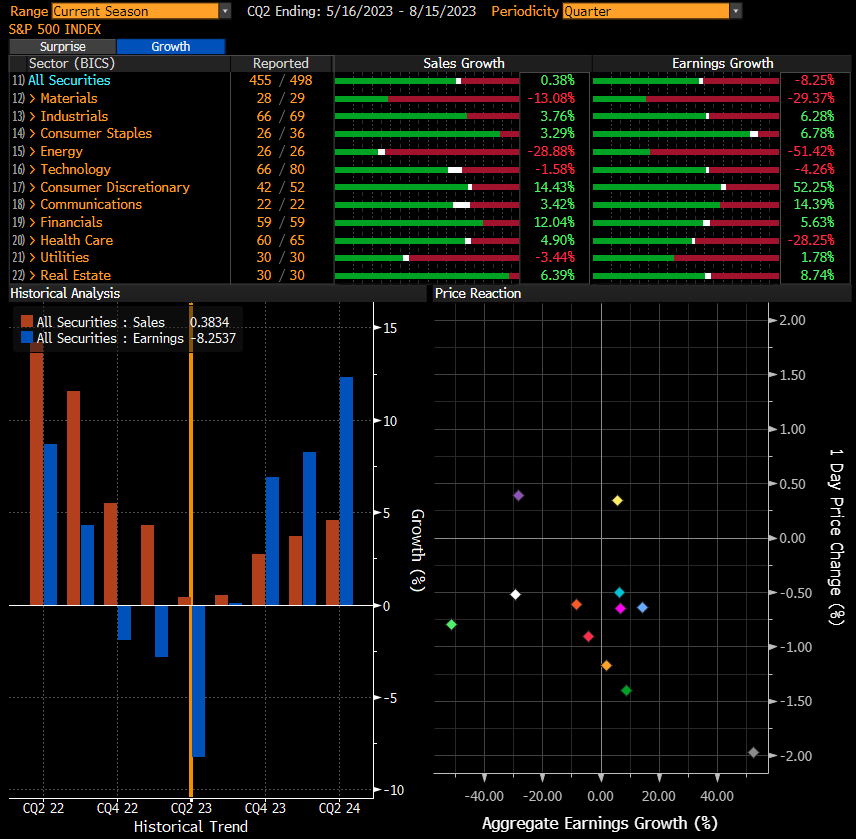Click the yellow diamond in Price Reaction scatter
856x839 pixels.
coord(617,500)
